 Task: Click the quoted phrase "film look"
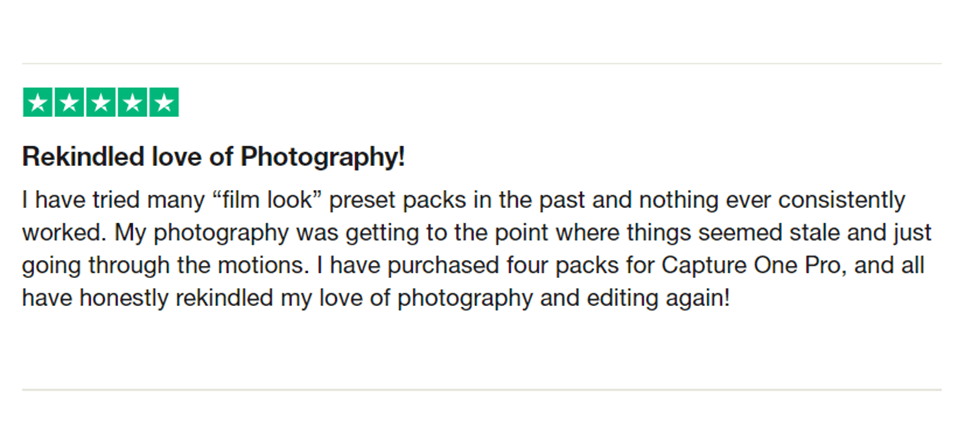pyautogui.click(x=265, y=200)
